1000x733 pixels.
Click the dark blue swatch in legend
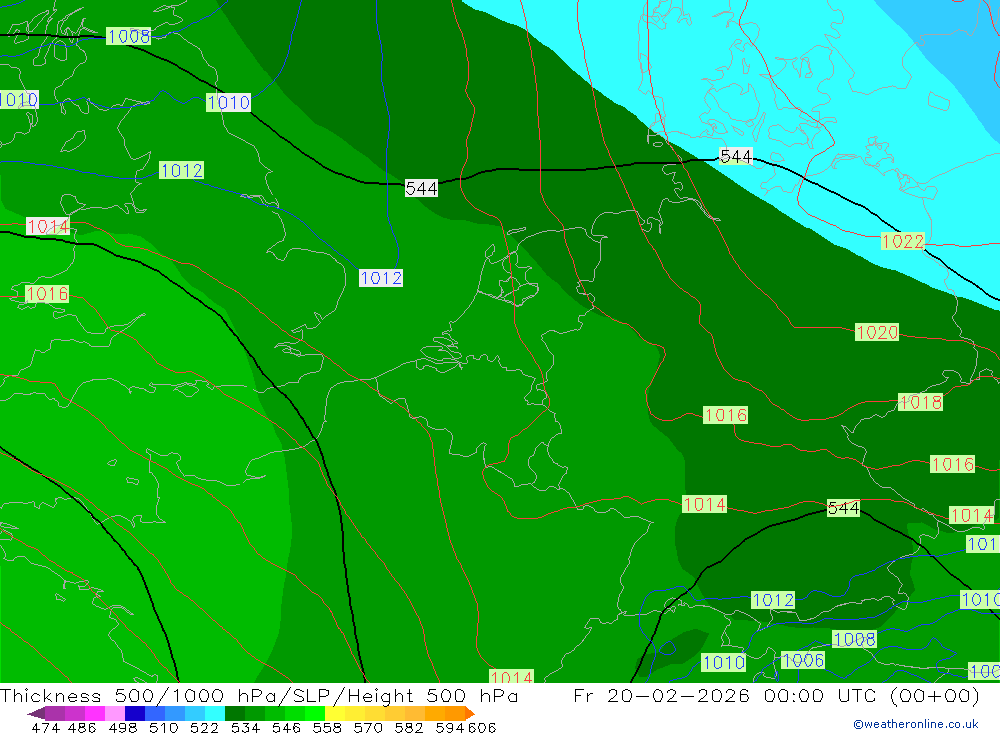[135, 713]
